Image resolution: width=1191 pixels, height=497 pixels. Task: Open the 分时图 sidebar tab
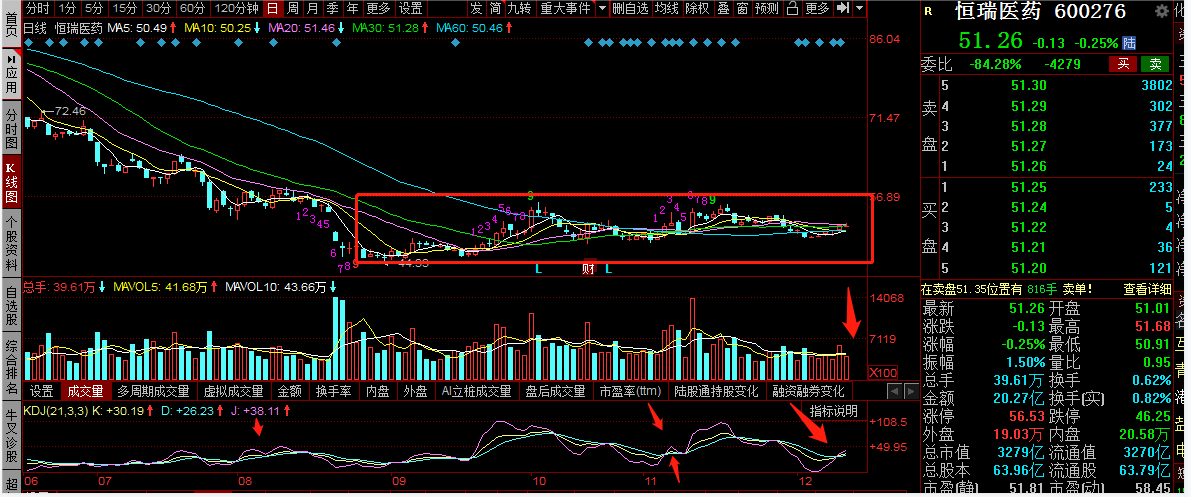[11, 128]
